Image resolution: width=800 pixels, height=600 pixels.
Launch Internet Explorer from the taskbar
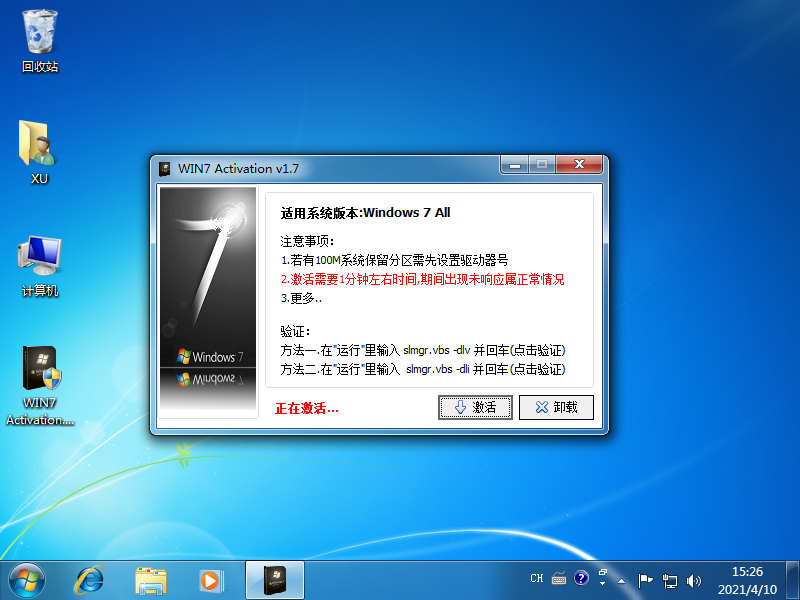(x=91, y=578)
